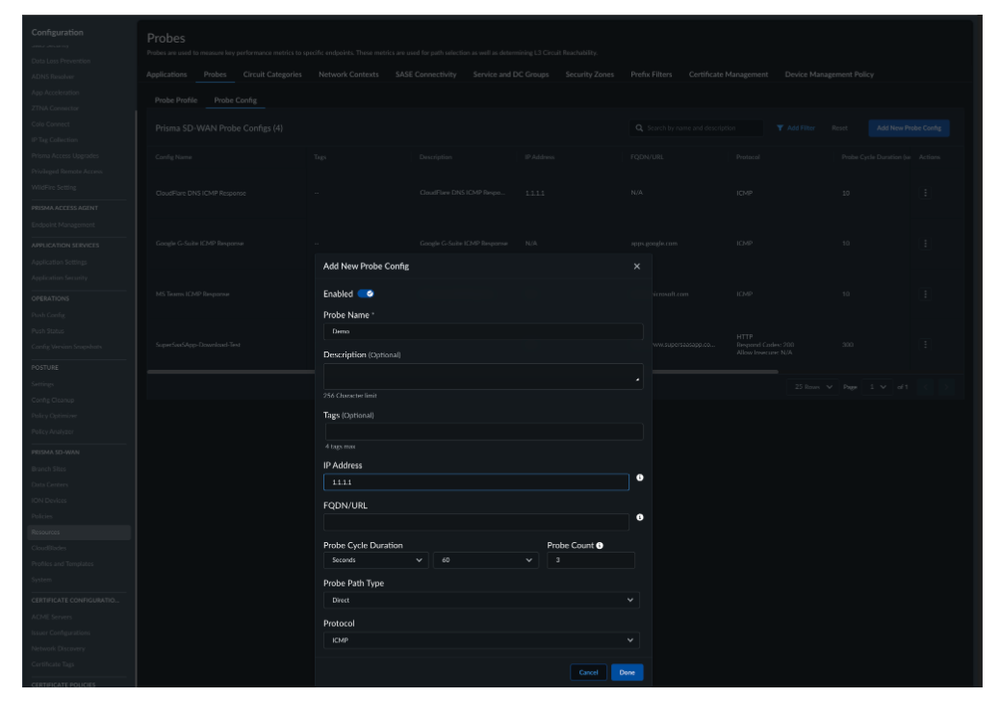Image resolution: width=999 pixels, height=704 pixels.
Task: Open the Prefix Filters tab
Action: (651, 75)
